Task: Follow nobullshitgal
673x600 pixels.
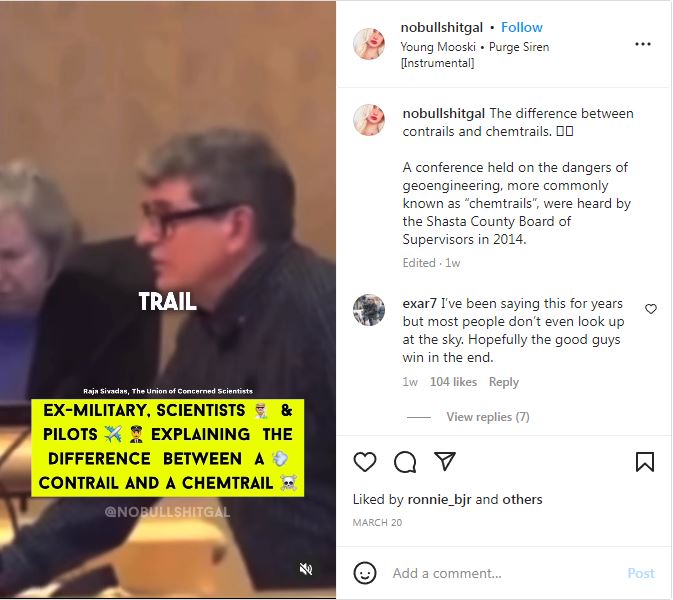Action: [x=521, y=27]
